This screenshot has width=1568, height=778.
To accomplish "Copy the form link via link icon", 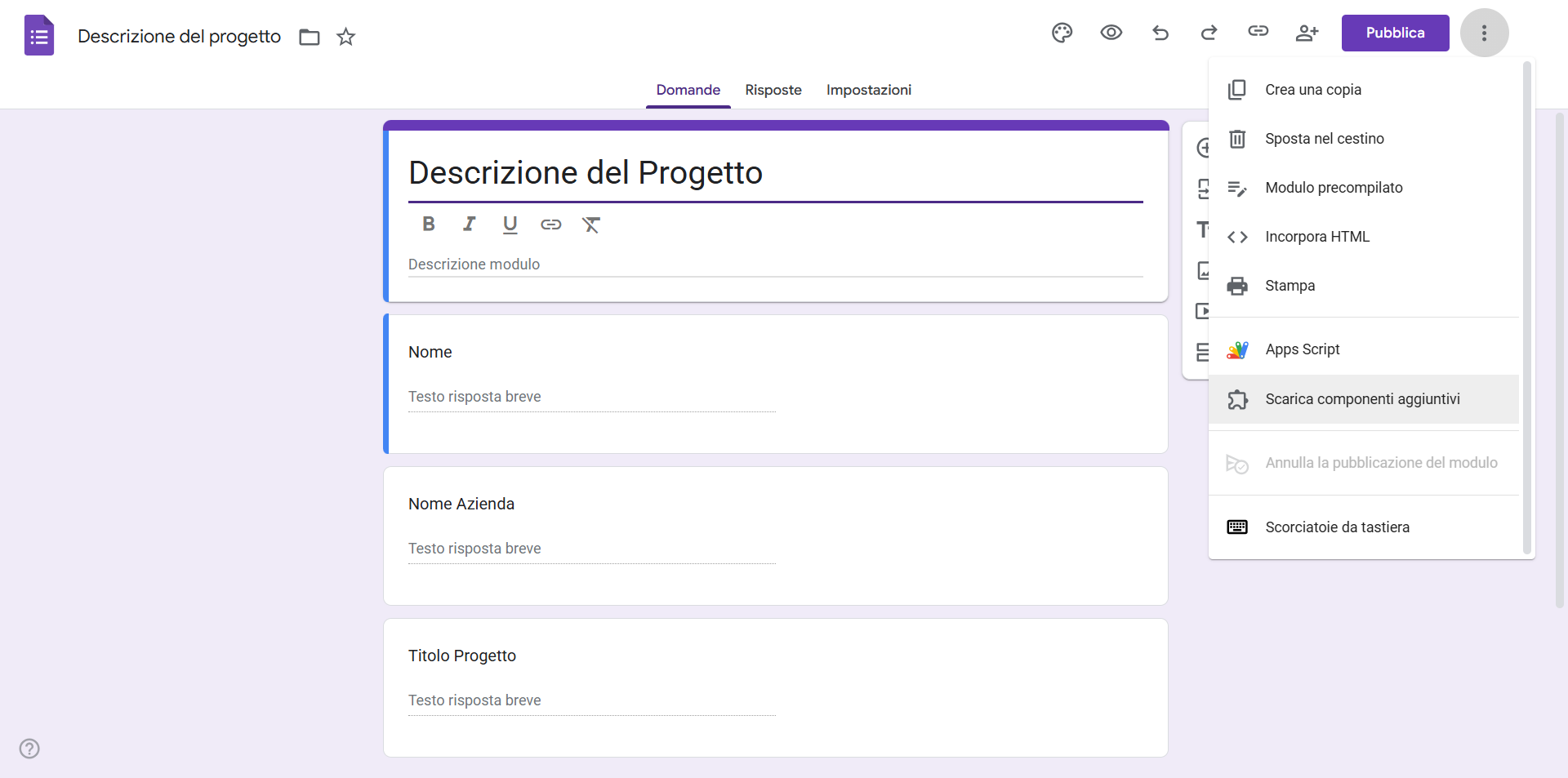I will point(1258,32).
